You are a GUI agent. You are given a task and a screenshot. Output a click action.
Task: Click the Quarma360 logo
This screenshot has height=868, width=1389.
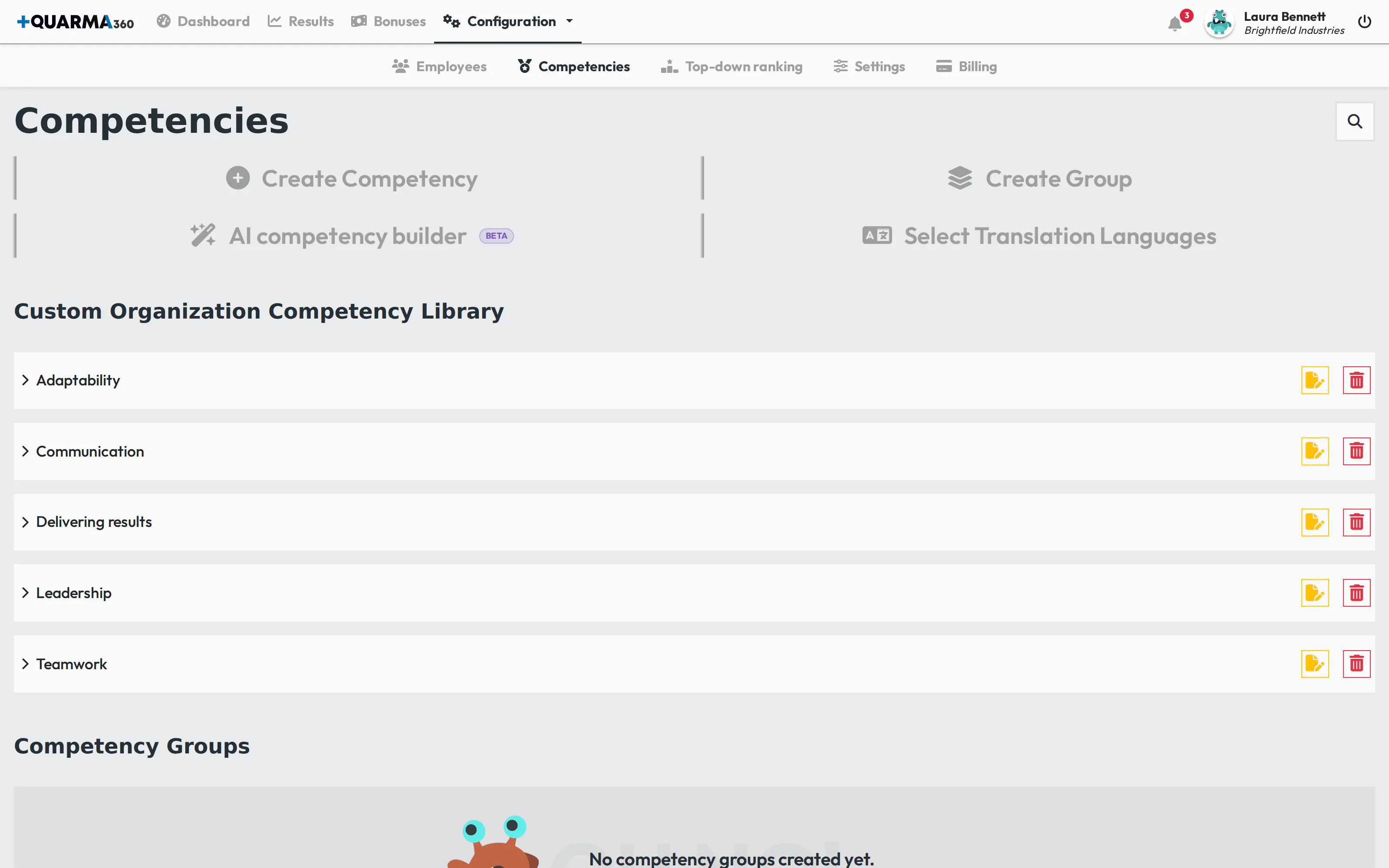click(x=75, y=22)
